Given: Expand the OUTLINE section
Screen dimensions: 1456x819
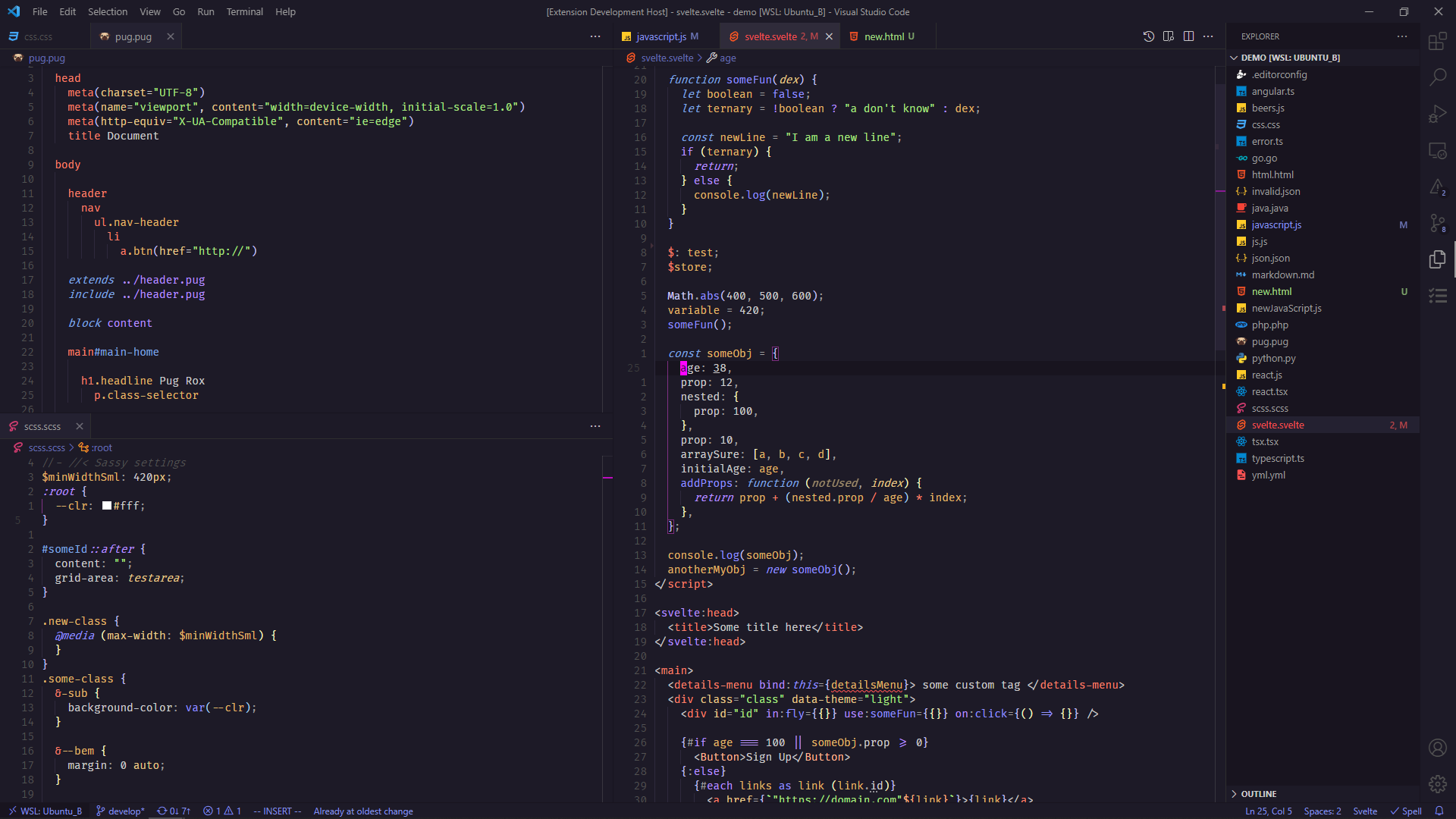Looking at the screenshot, I should pos(1259,793).
